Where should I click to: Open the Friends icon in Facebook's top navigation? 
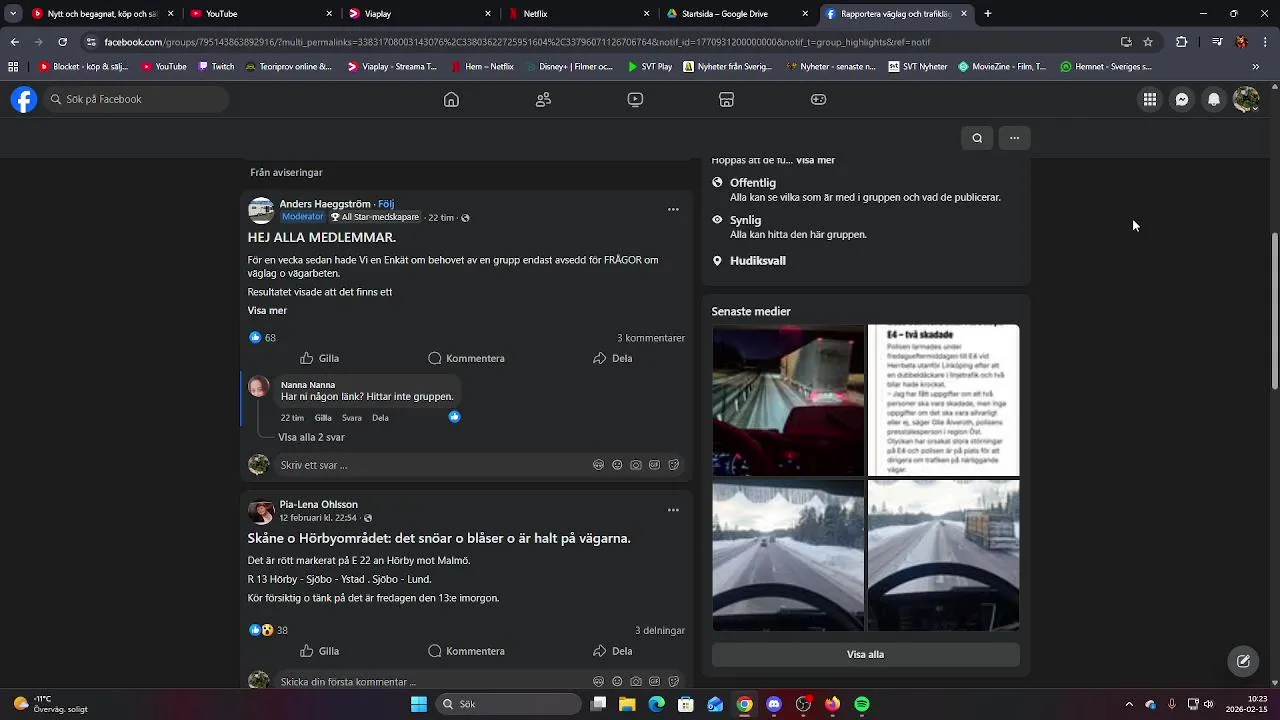pyautogui.click(x=543, y=99)
